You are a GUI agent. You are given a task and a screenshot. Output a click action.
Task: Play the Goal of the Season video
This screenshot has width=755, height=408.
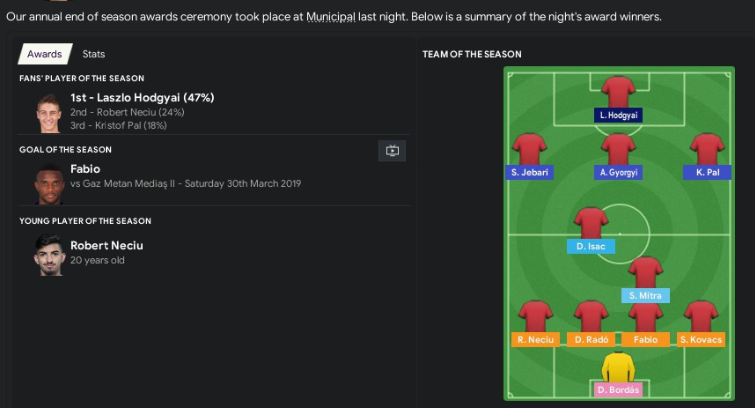click(x=392, y=151)
